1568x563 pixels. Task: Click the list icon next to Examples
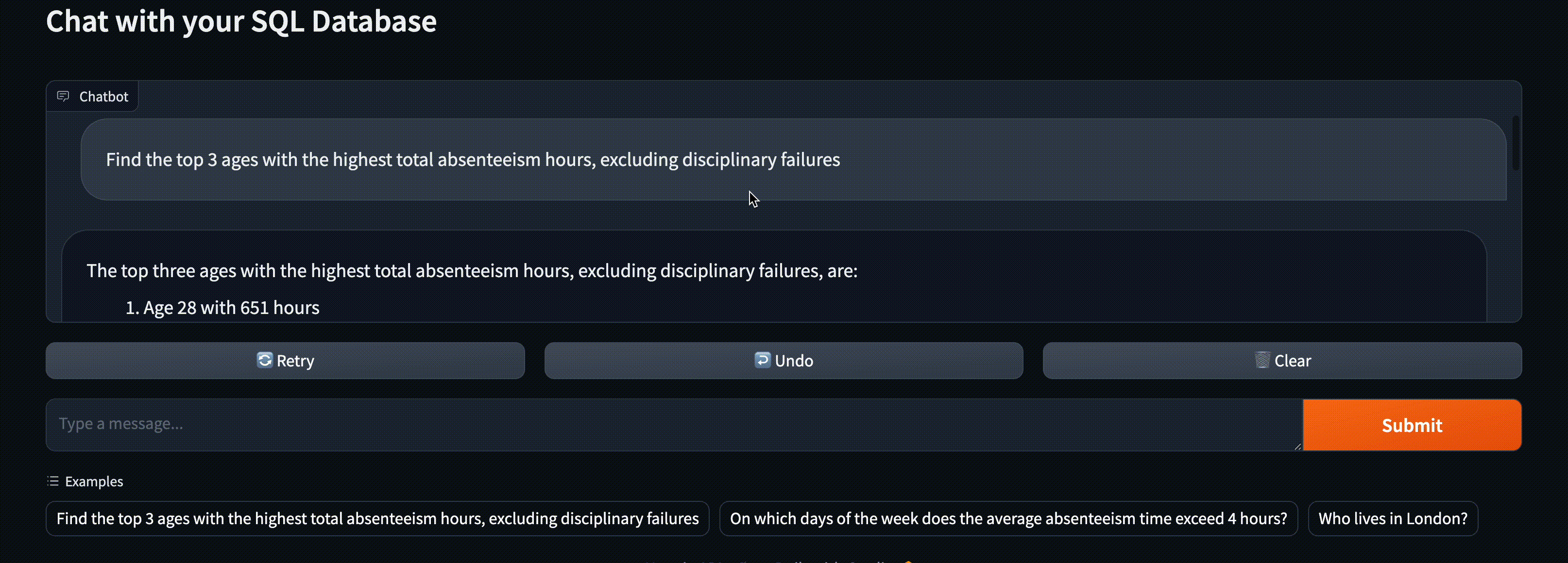point(53,481)
